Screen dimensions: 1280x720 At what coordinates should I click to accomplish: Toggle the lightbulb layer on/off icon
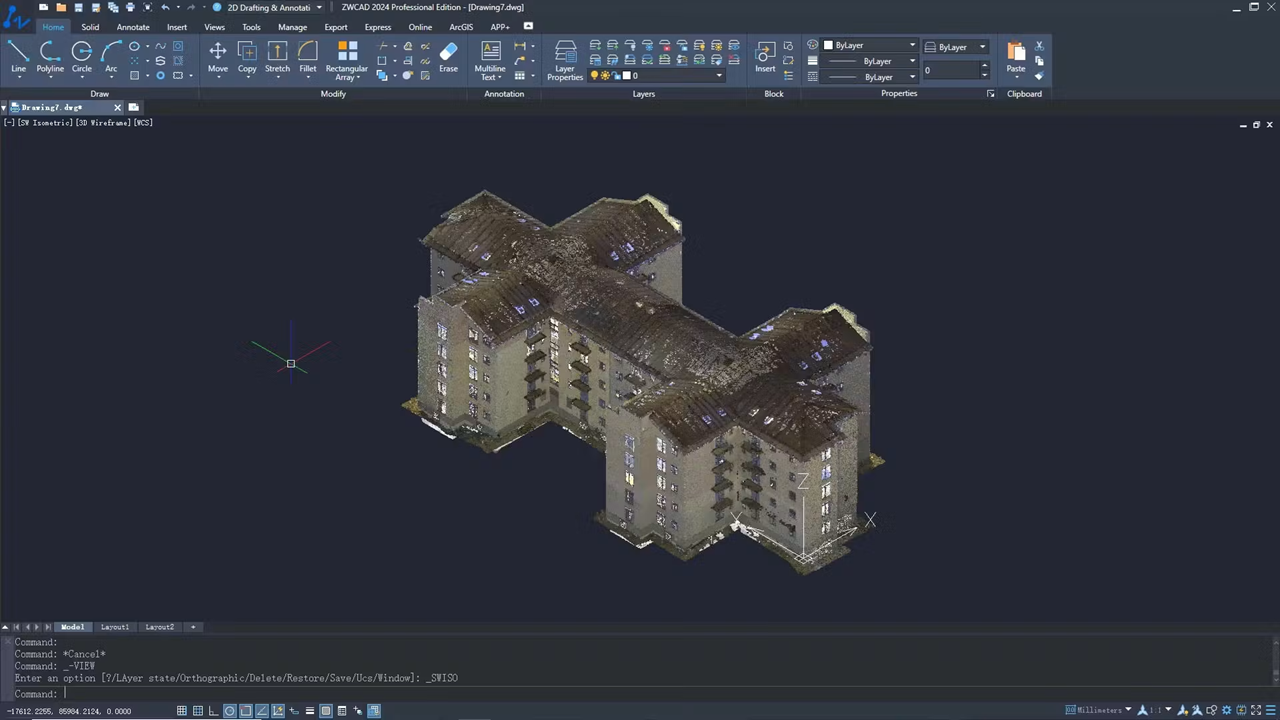click(594, 76)
